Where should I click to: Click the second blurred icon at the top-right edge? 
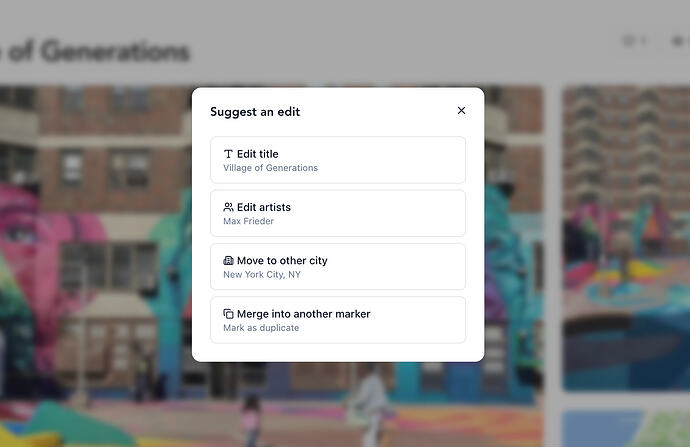pos(680,41)
